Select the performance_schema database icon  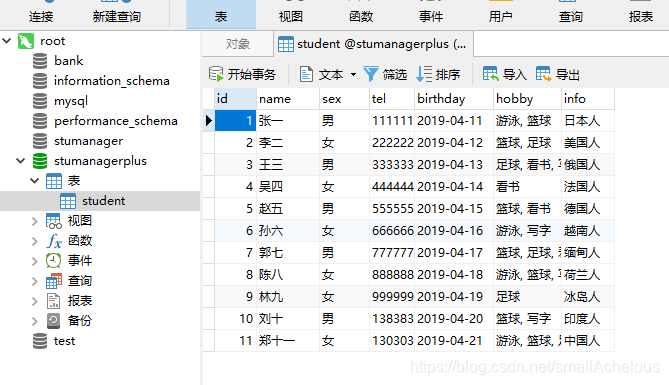[x=40, y=121]
